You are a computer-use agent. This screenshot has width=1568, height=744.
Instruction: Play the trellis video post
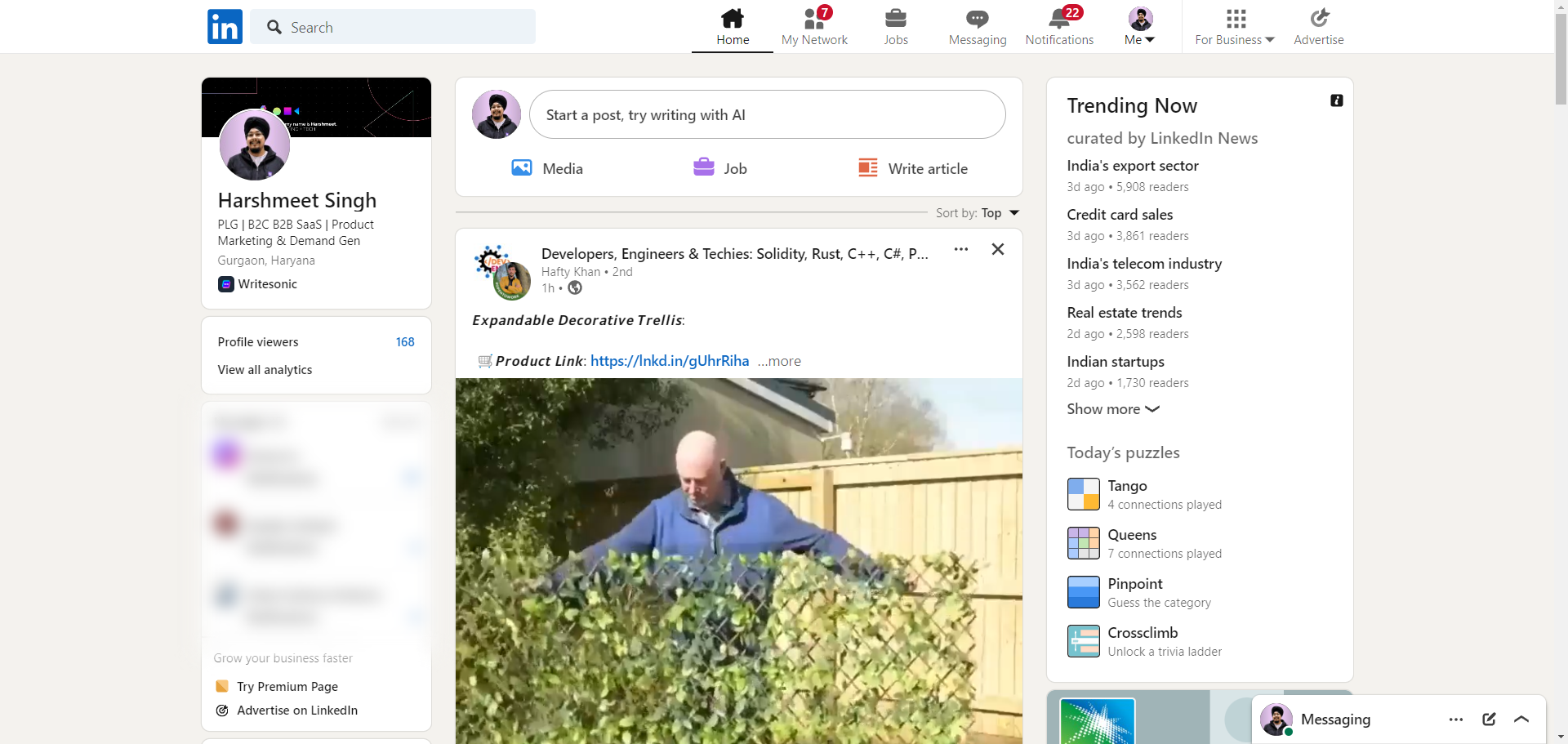[739, 561]
